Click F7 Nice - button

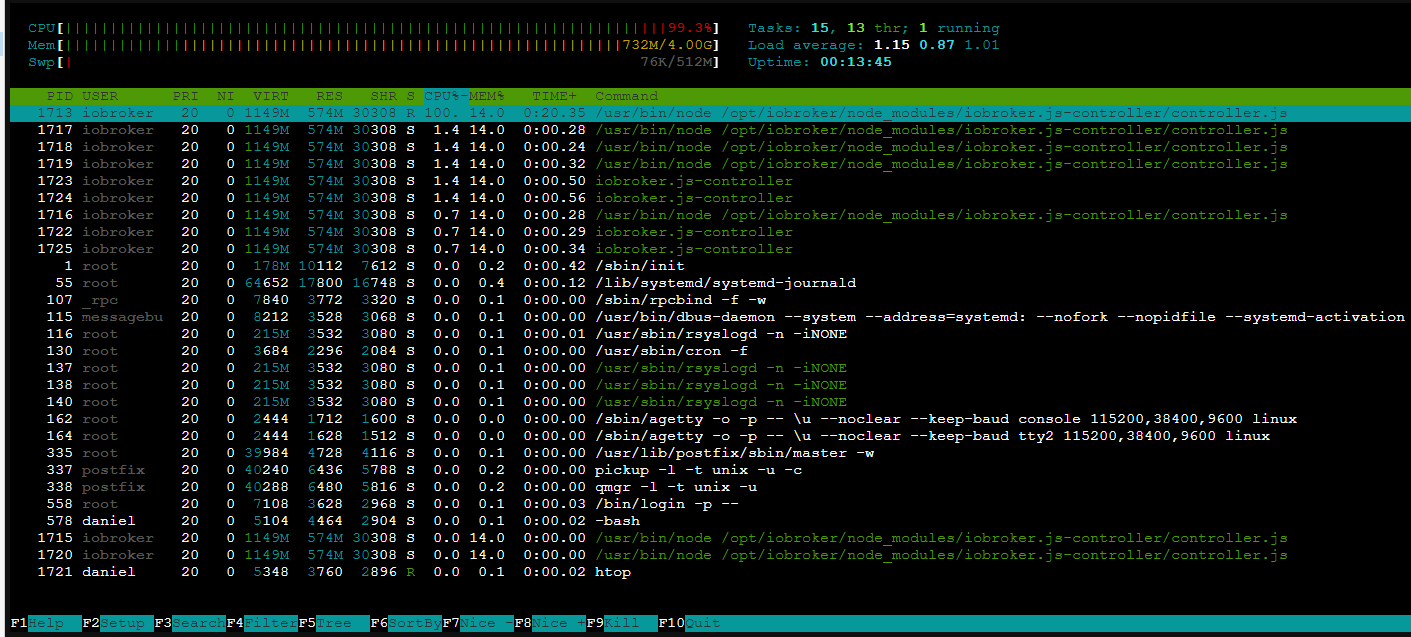pos(478,623)
